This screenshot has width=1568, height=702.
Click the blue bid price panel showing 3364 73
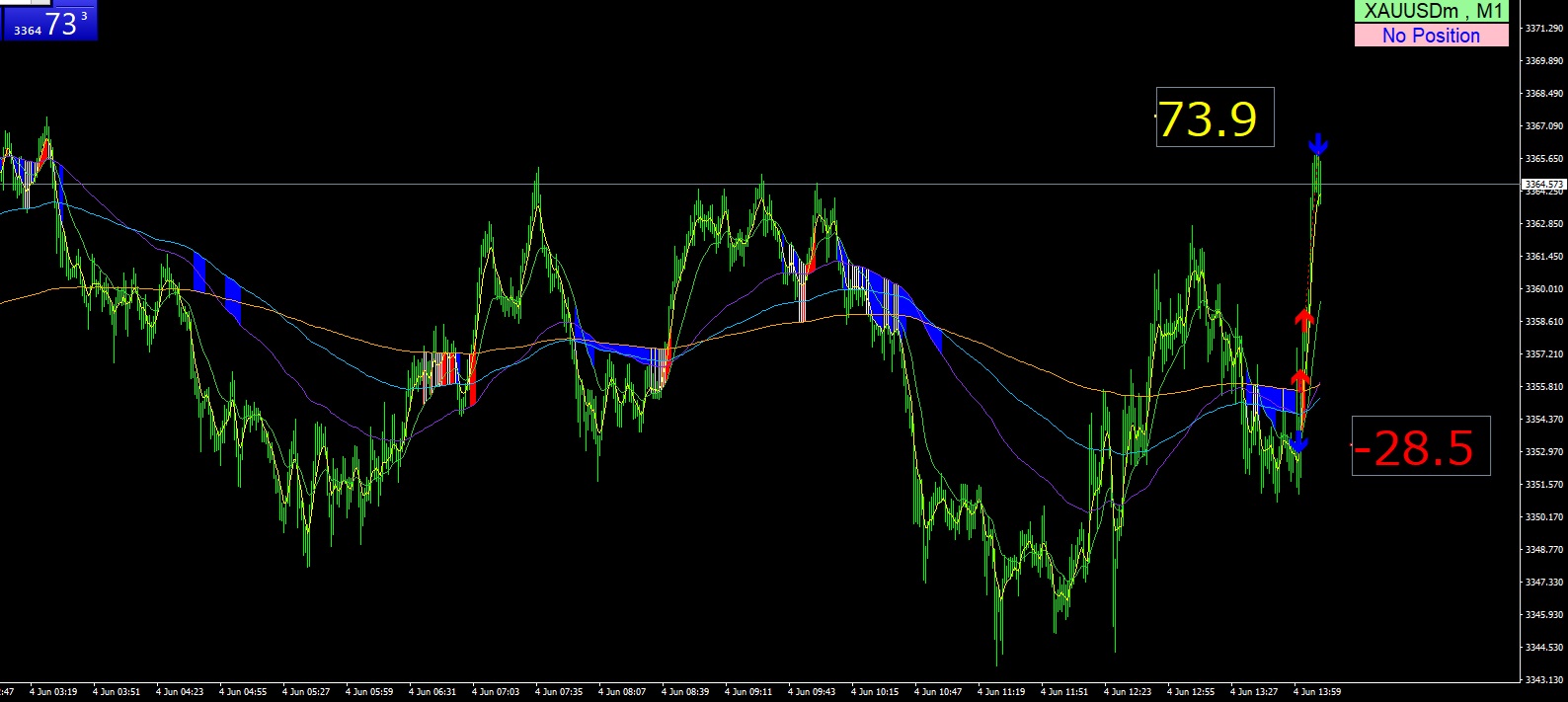(49, 24)
